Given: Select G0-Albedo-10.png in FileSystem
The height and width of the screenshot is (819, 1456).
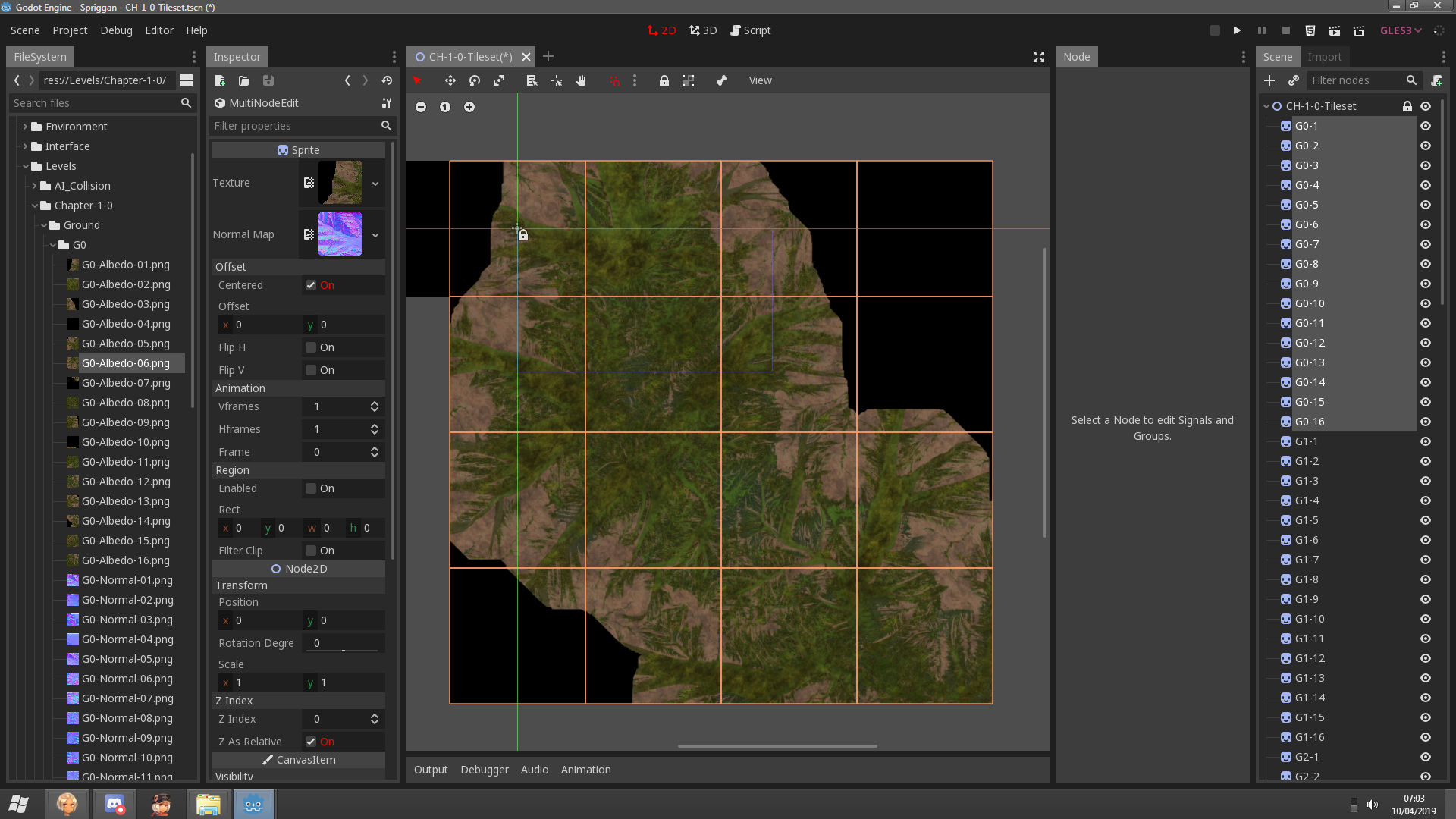Looking at the screenshot, I should (x=126, y=442).
